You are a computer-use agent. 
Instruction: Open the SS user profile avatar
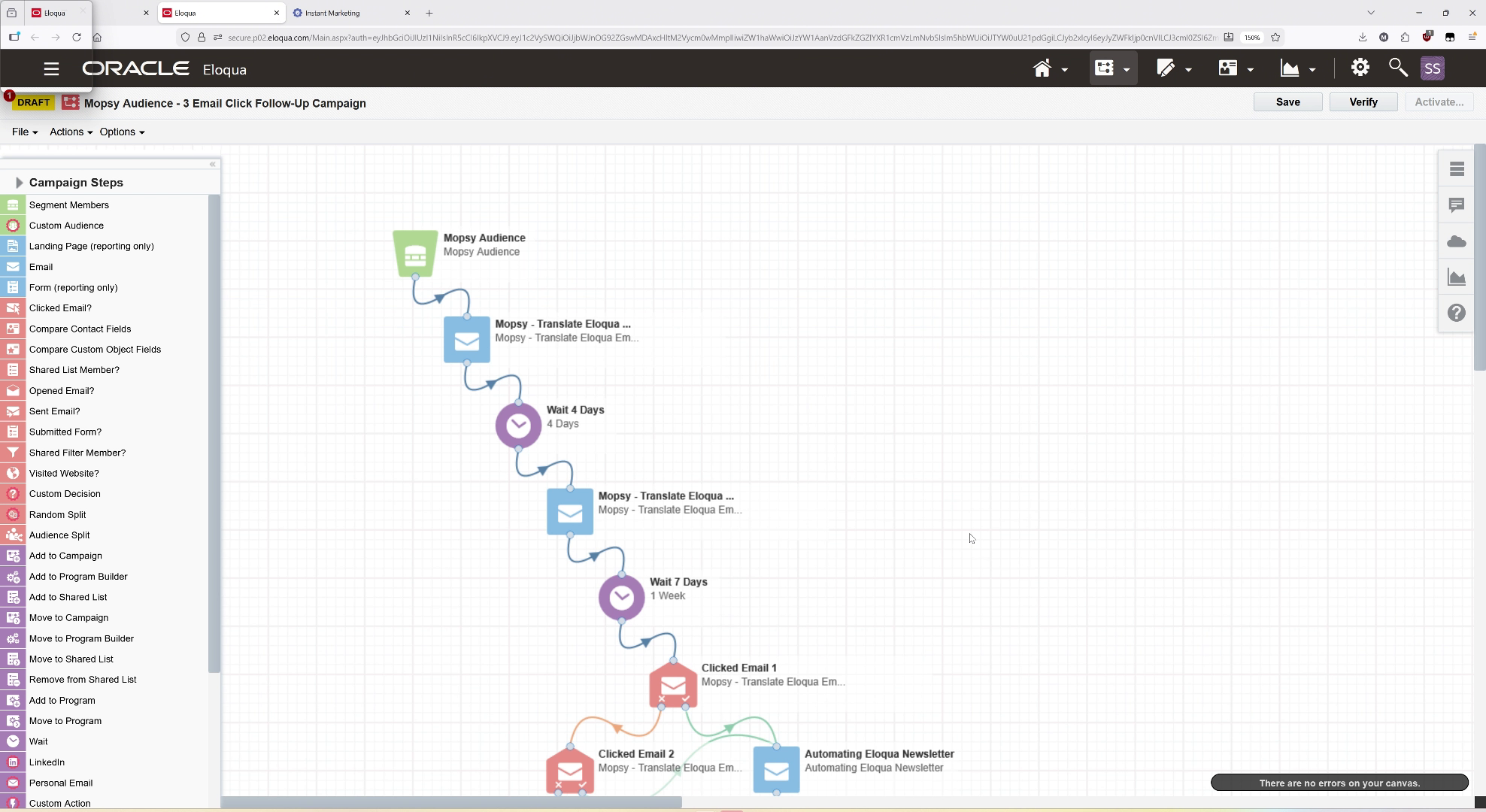pos(1433,68)
